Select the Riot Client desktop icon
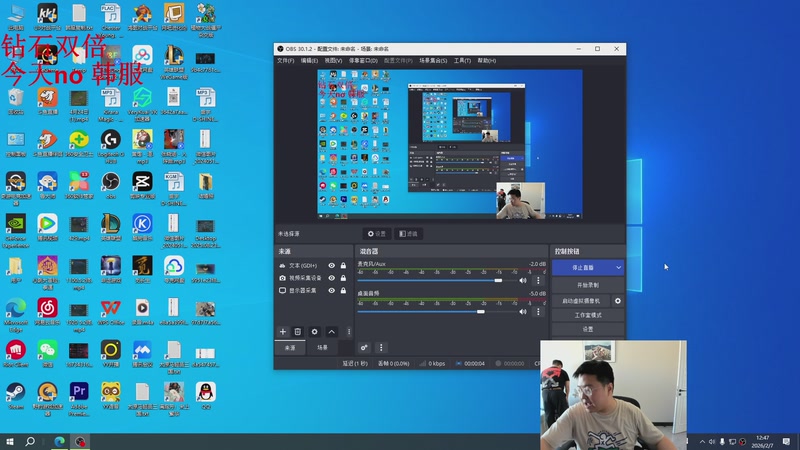Image resolution: width=800 pixels, height=450 pixels. 15,354
